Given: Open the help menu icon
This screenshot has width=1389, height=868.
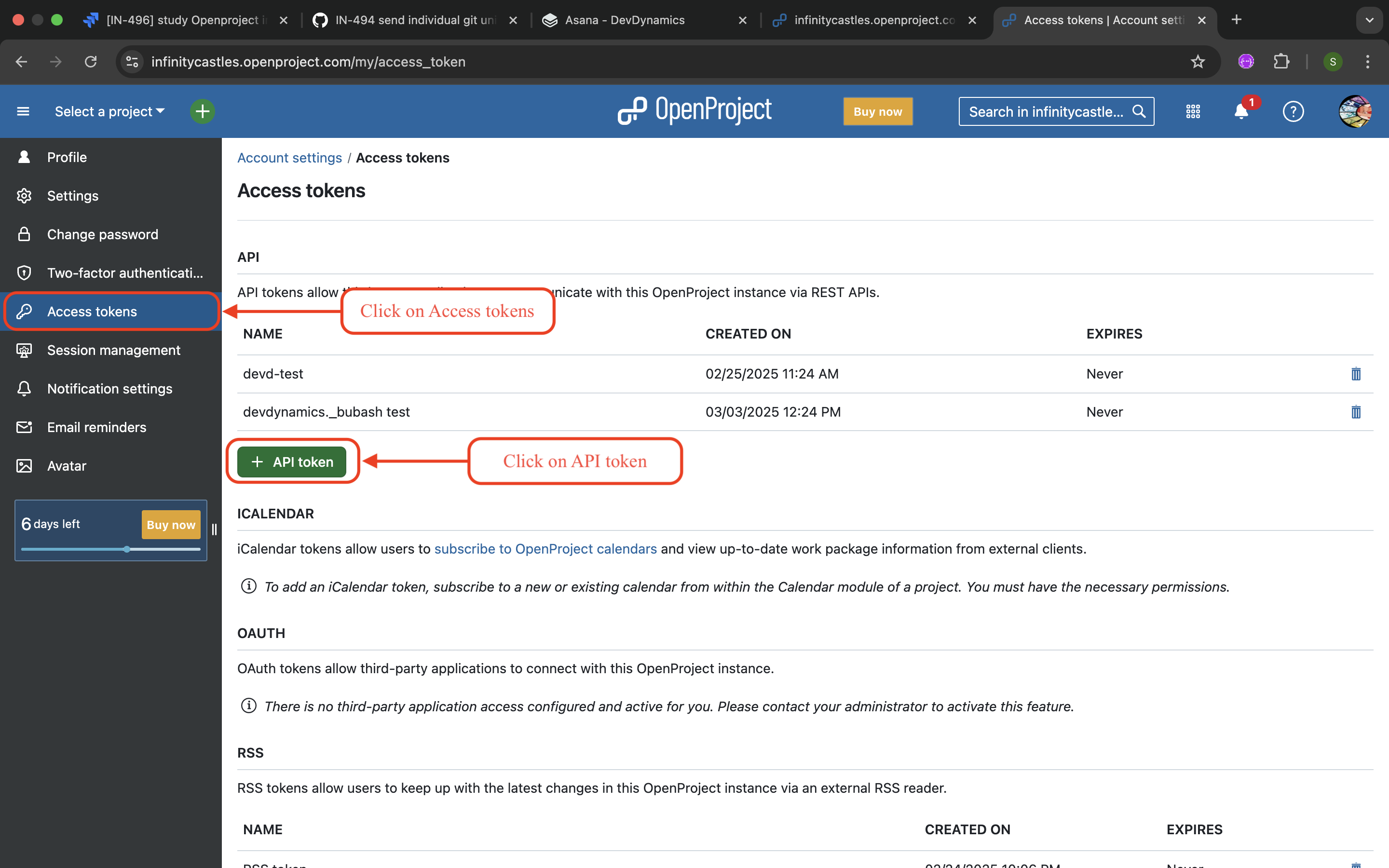Looking at the screenshot, I should [1293, 111].
